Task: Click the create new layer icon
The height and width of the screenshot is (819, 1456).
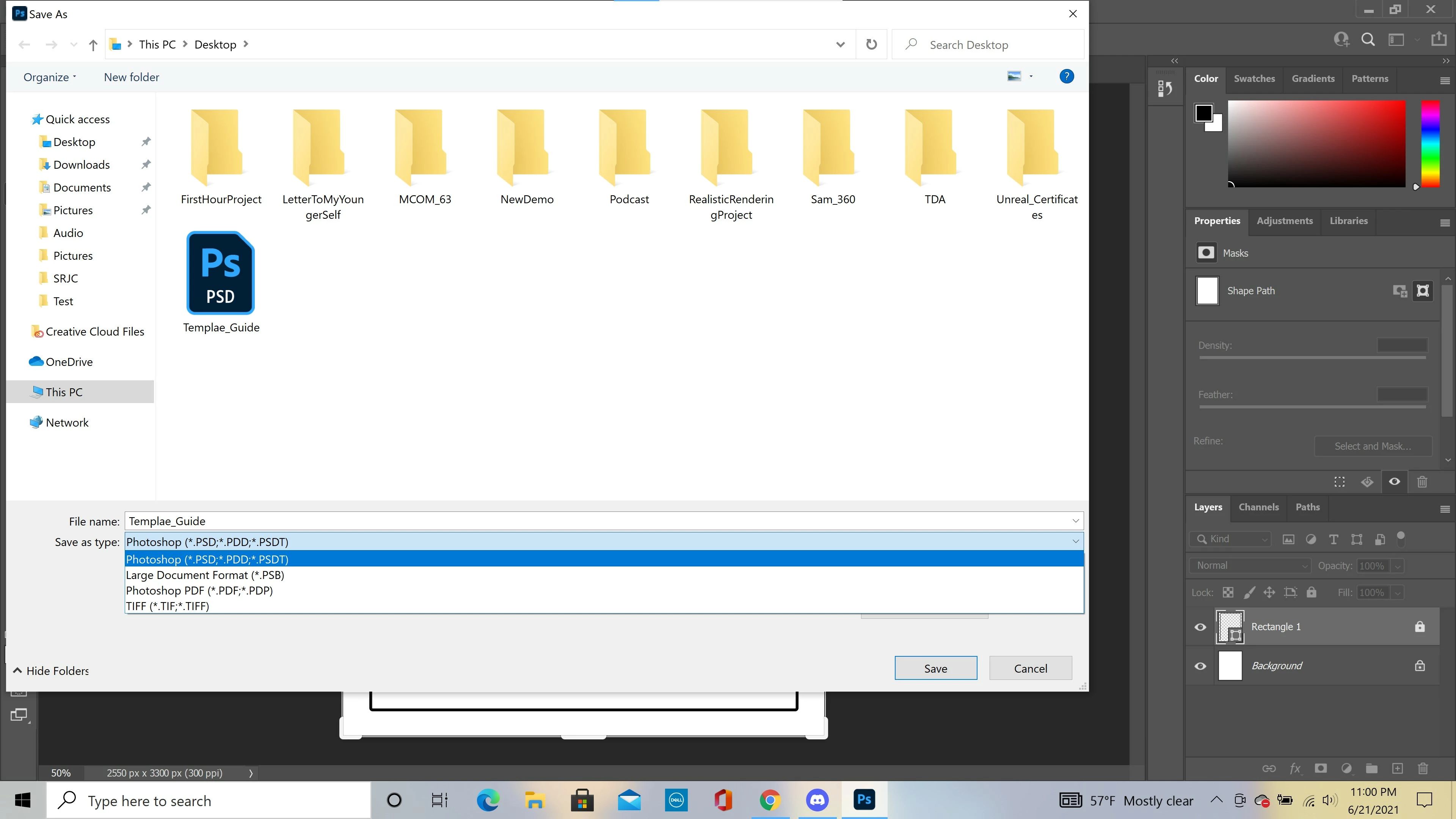Action: [1397, 768]
